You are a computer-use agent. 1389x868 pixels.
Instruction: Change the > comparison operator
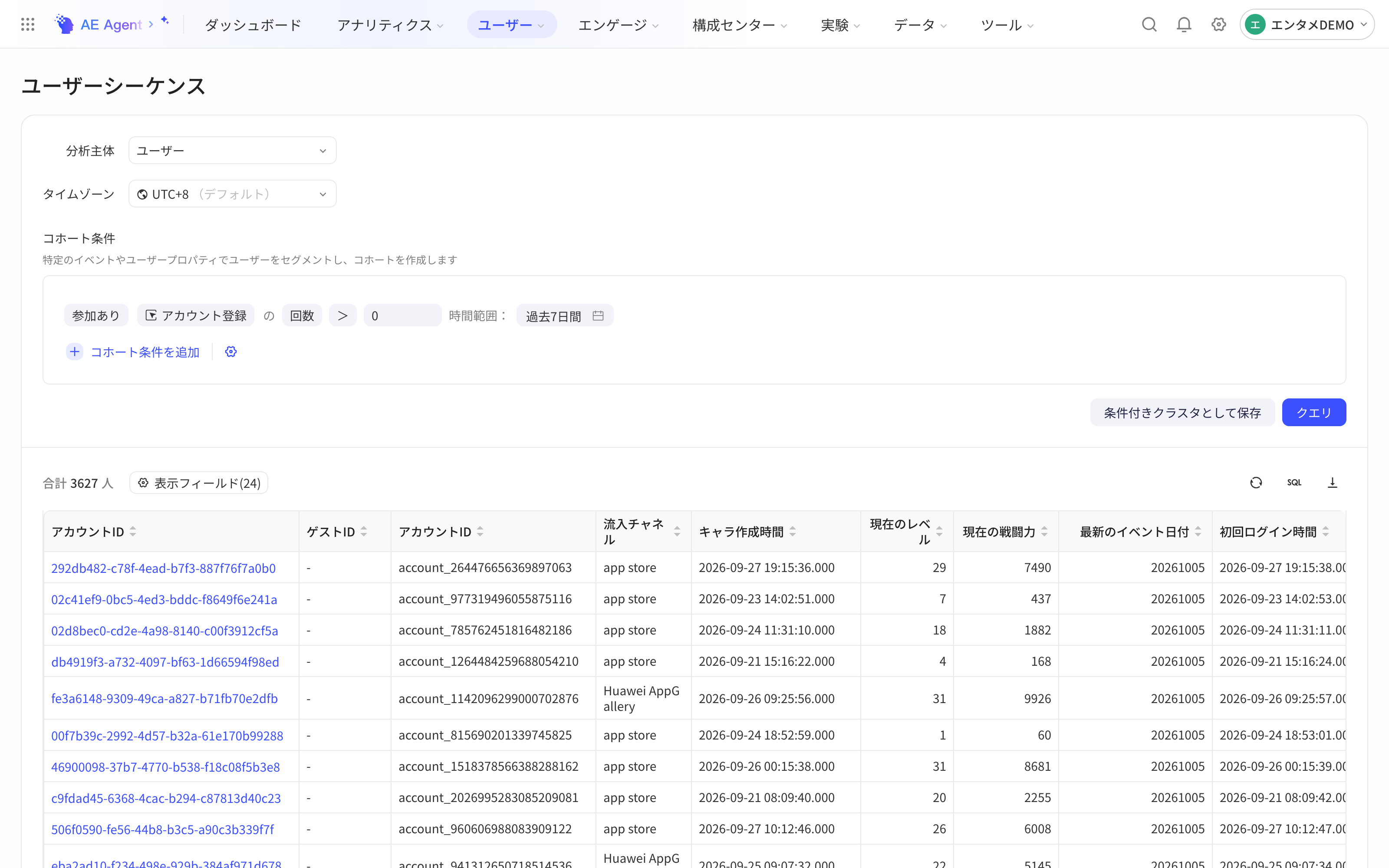click(342, 315)
